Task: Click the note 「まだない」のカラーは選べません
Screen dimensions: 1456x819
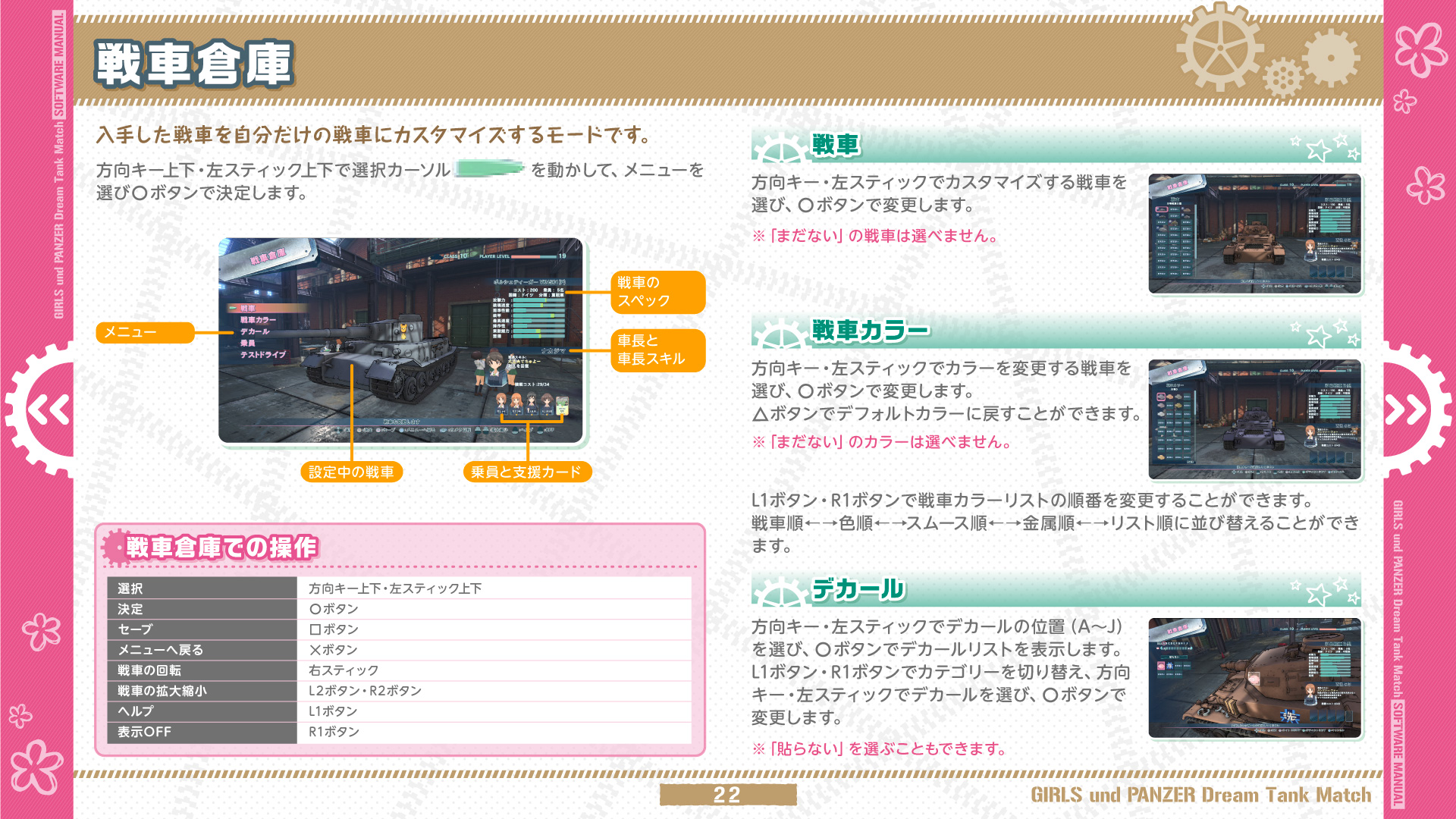Action: click(881, 442)
